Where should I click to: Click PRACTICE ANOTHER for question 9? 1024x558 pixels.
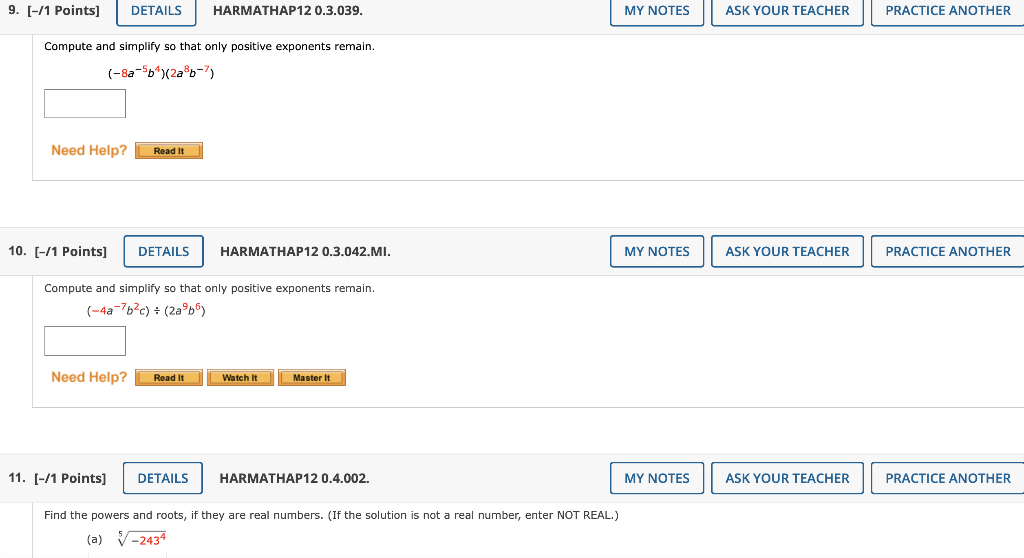(948, 11)
